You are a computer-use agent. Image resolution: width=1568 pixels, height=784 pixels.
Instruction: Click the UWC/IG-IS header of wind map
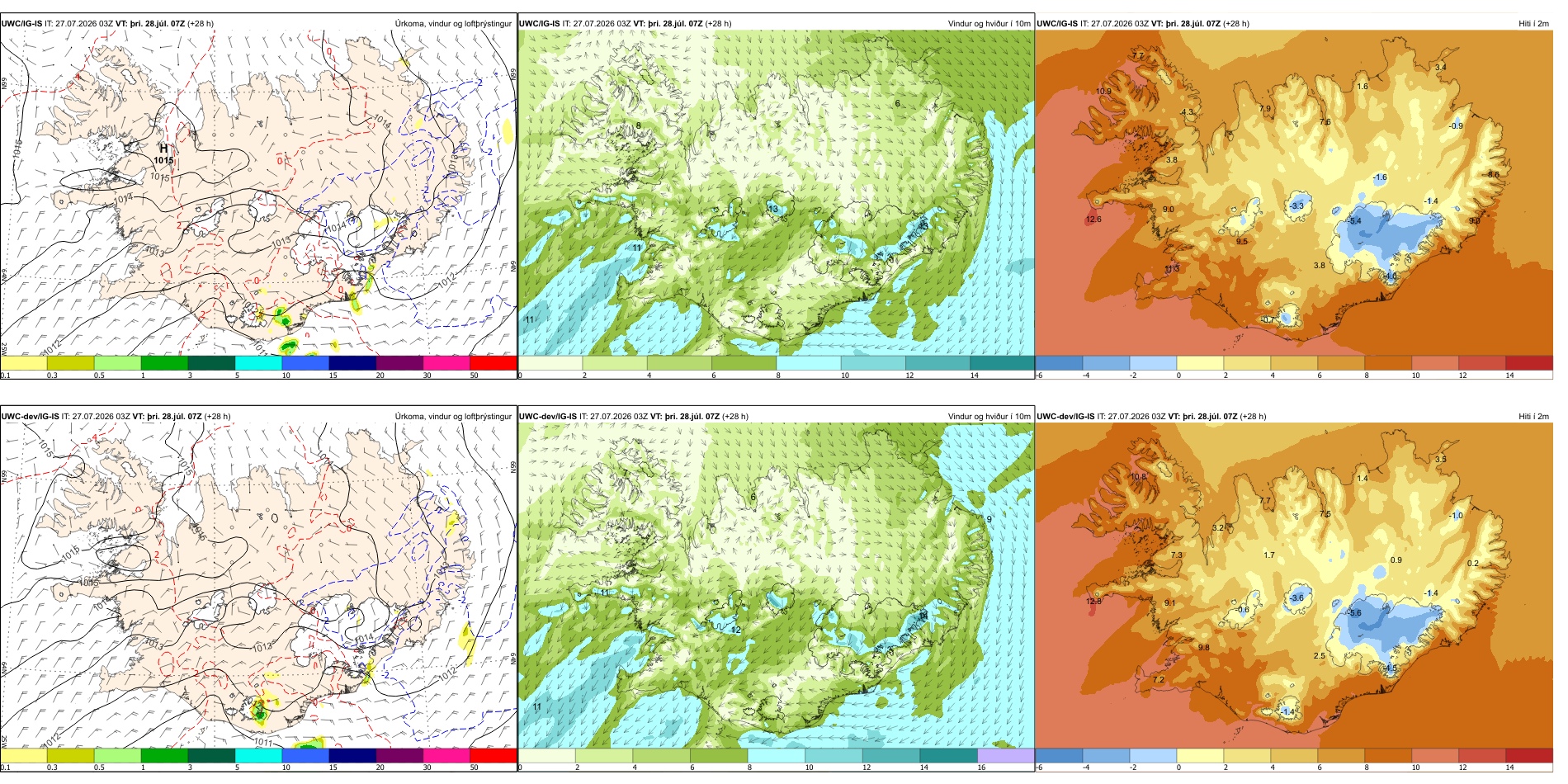pos(540,24)
